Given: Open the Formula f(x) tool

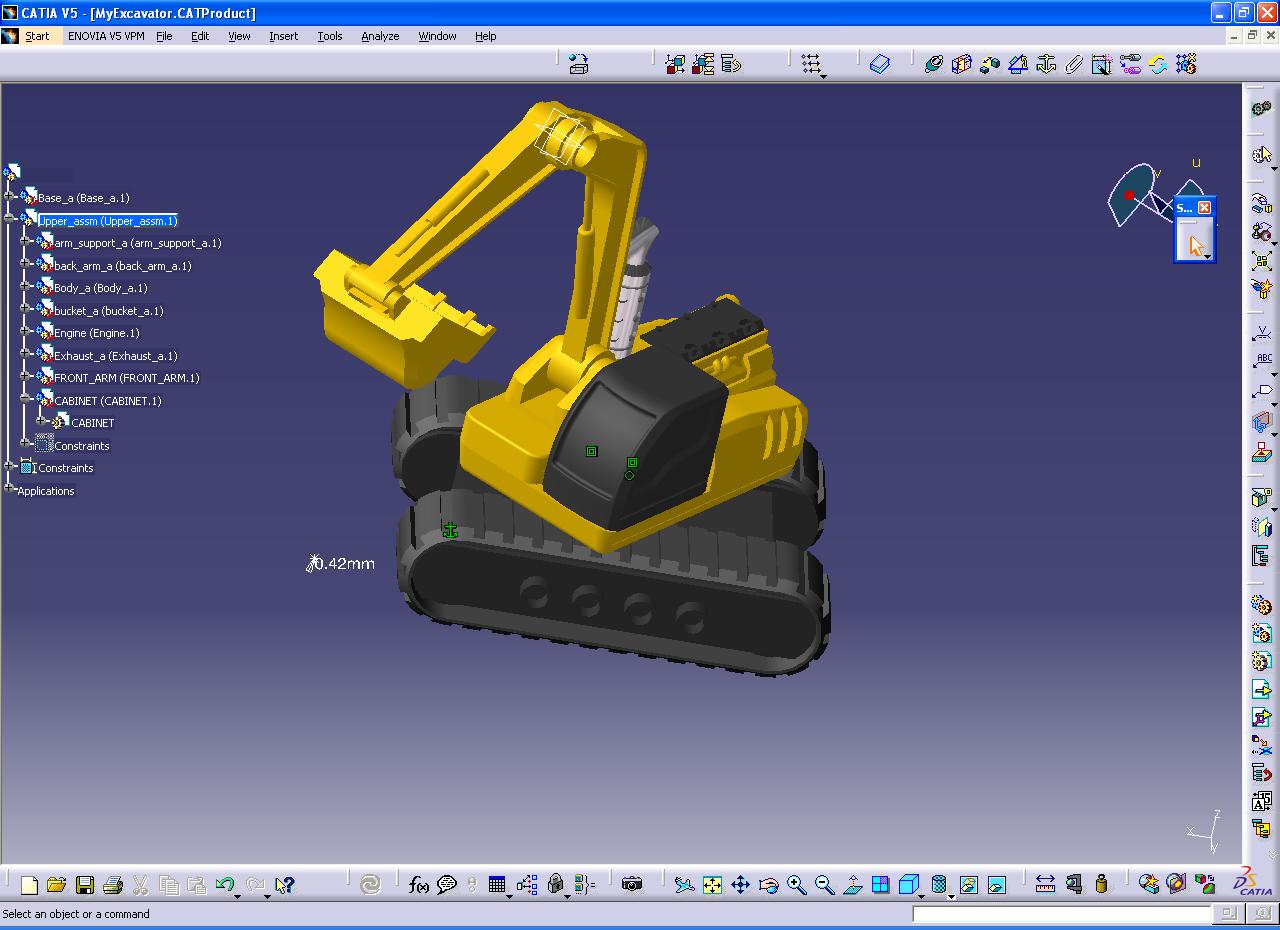Looking at the screenshot, I should tap(419, 884).
